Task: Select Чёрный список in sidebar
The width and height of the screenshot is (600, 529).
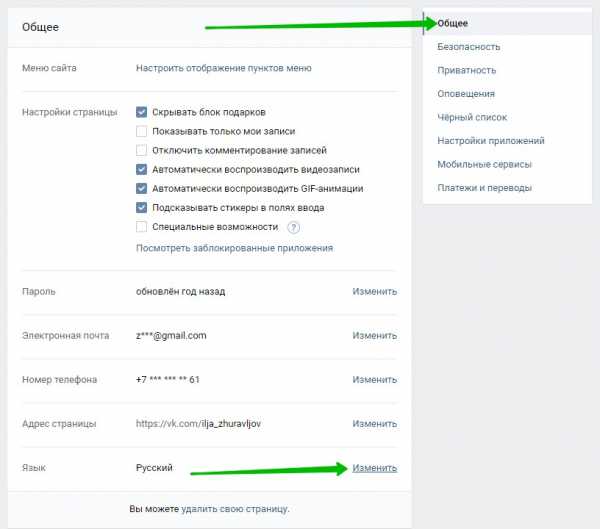Action: click(472, 117)
